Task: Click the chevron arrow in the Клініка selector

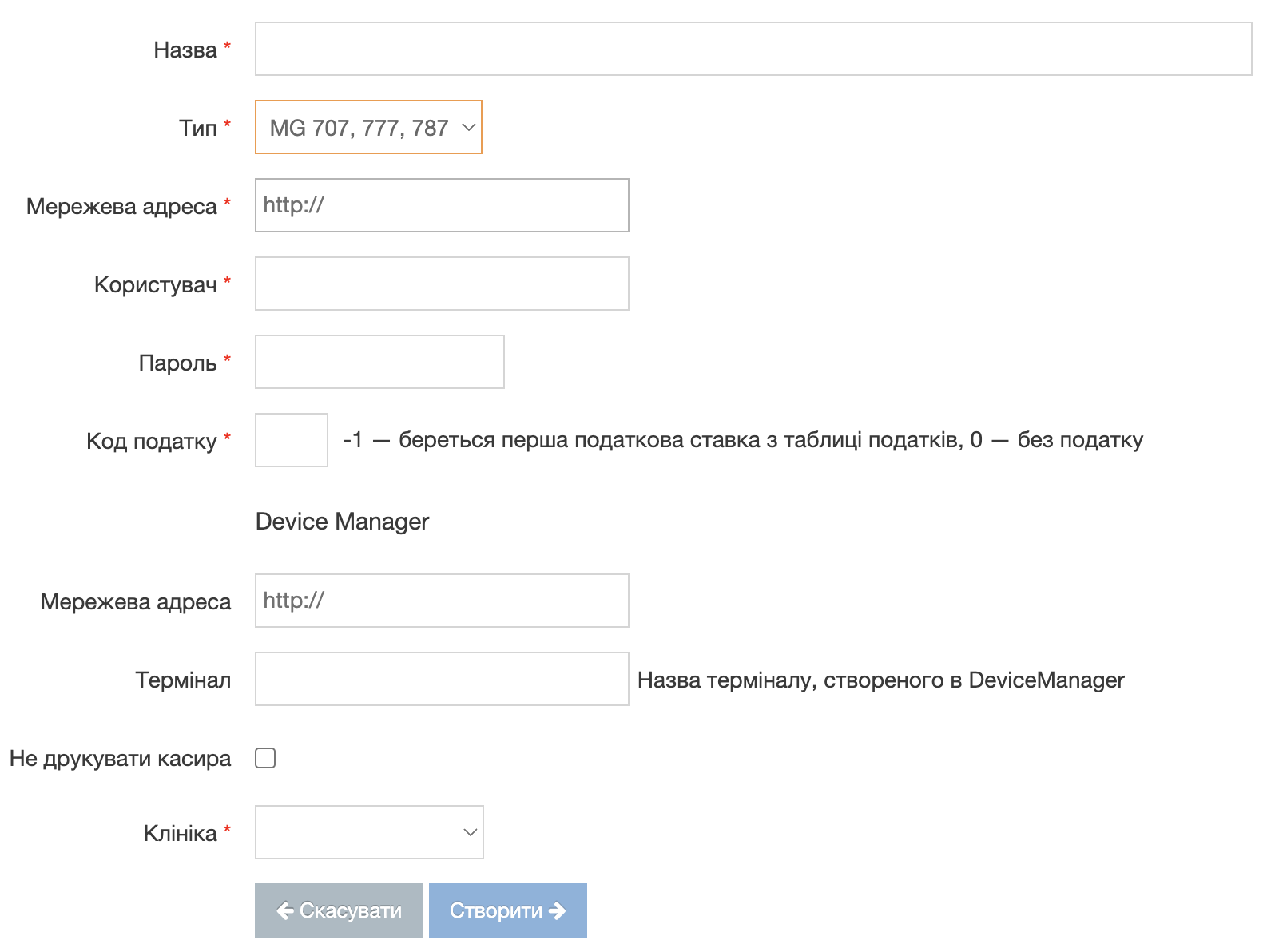Action: 471,832
